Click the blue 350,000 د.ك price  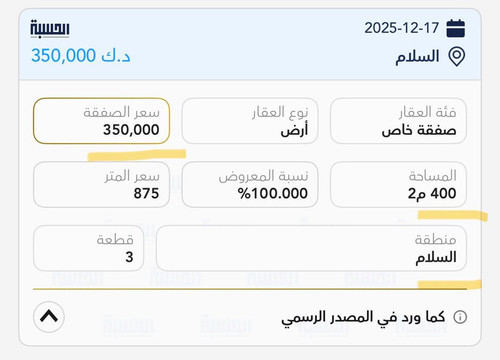pyautogui.click(x=80, y=55)
